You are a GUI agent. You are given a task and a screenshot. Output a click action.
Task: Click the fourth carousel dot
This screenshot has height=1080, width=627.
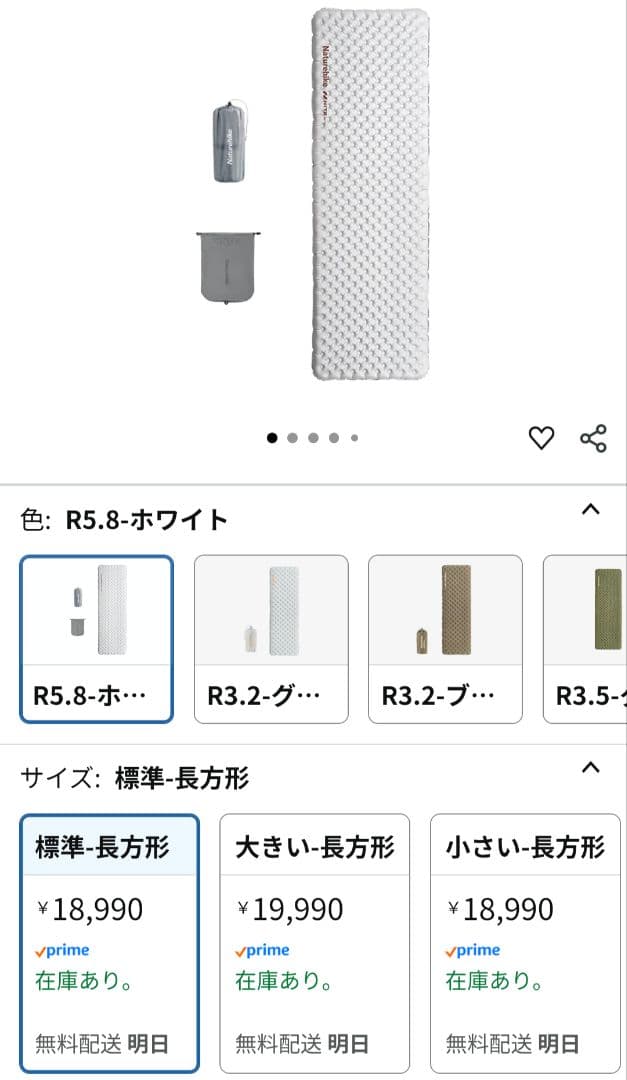coord(332,437)
